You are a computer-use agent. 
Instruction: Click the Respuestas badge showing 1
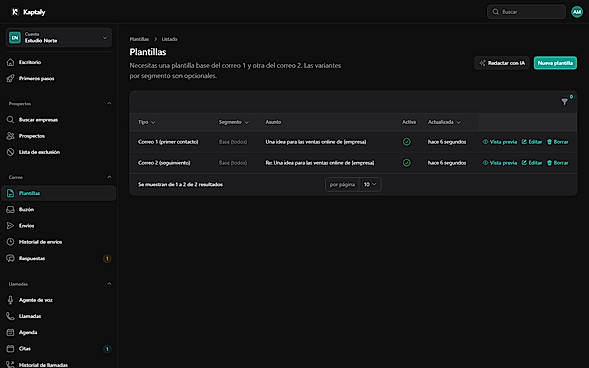tap(107, 259)
